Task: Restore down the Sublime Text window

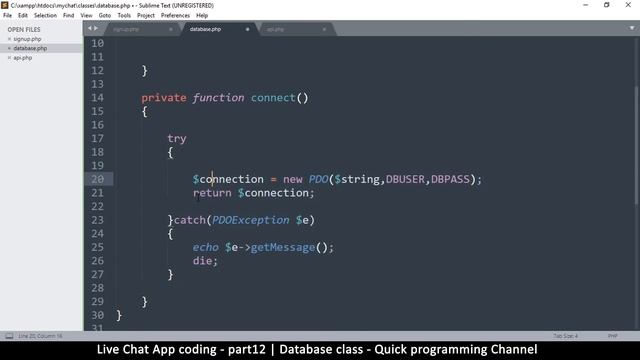Action: pos(607,5)
